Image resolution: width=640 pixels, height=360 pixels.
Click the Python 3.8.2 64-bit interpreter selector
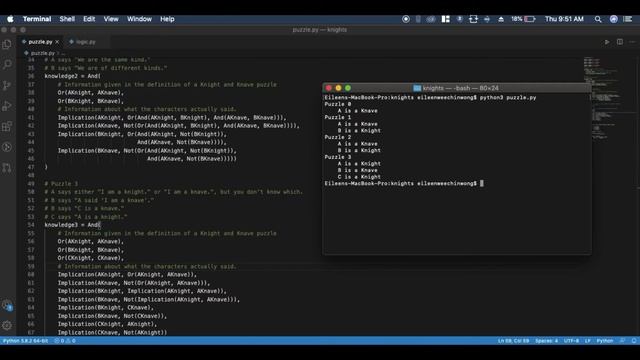point(25,341)
